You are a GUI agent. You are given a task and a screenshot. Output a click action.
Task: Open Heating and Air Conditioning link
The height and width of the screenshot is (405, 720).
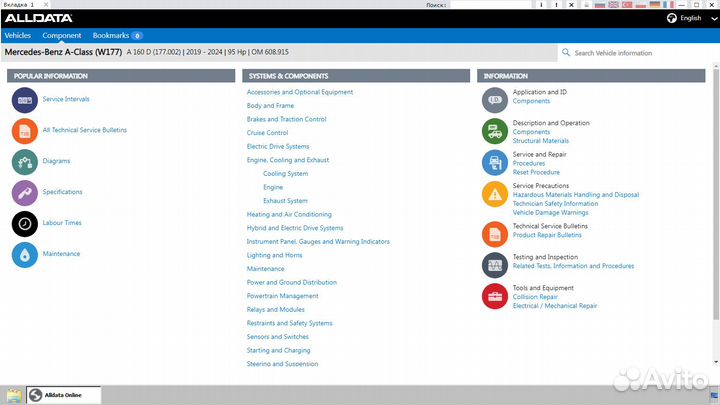pyautogui.click(x=289, y=214)
